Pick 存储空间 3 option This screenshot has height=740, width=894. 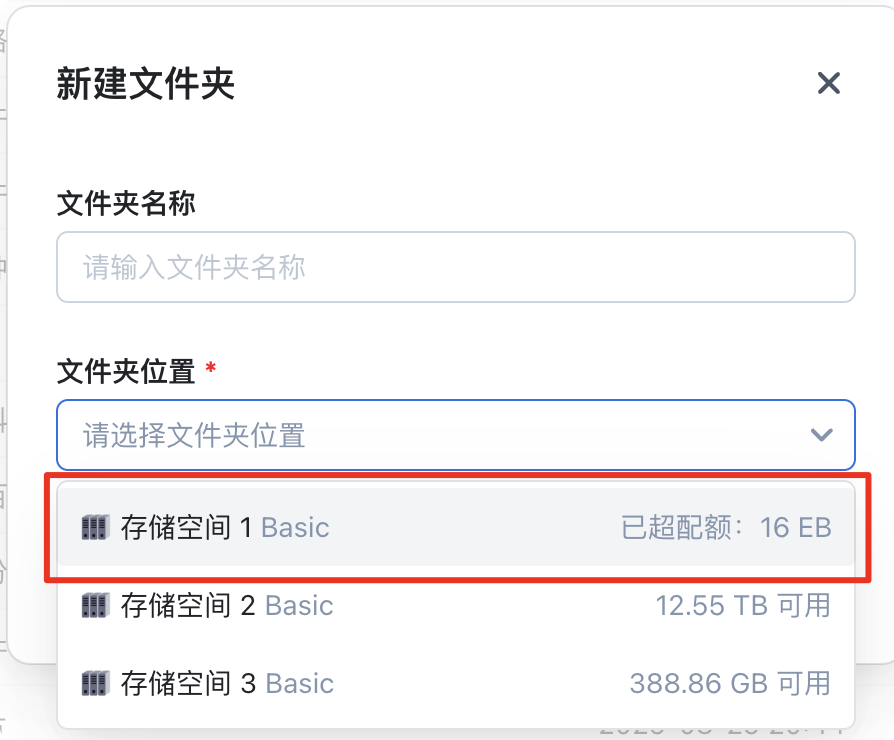click(188, 683)
